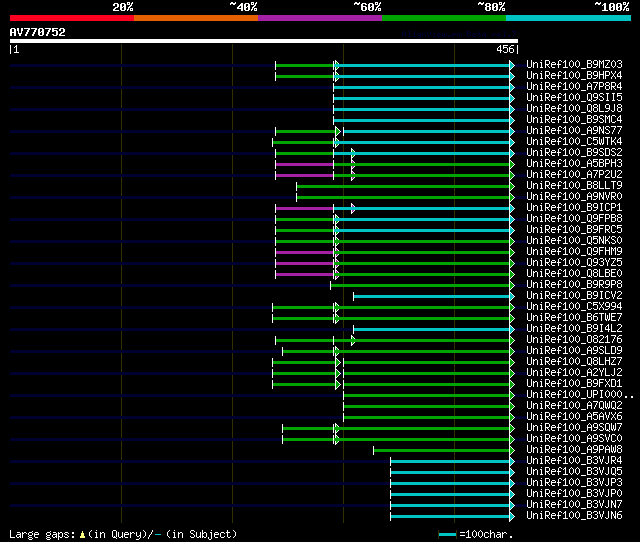640x542 pixels.
Task: Select the UniRef100_Q93YZ5 label
Action: click(x=574, y=263)
